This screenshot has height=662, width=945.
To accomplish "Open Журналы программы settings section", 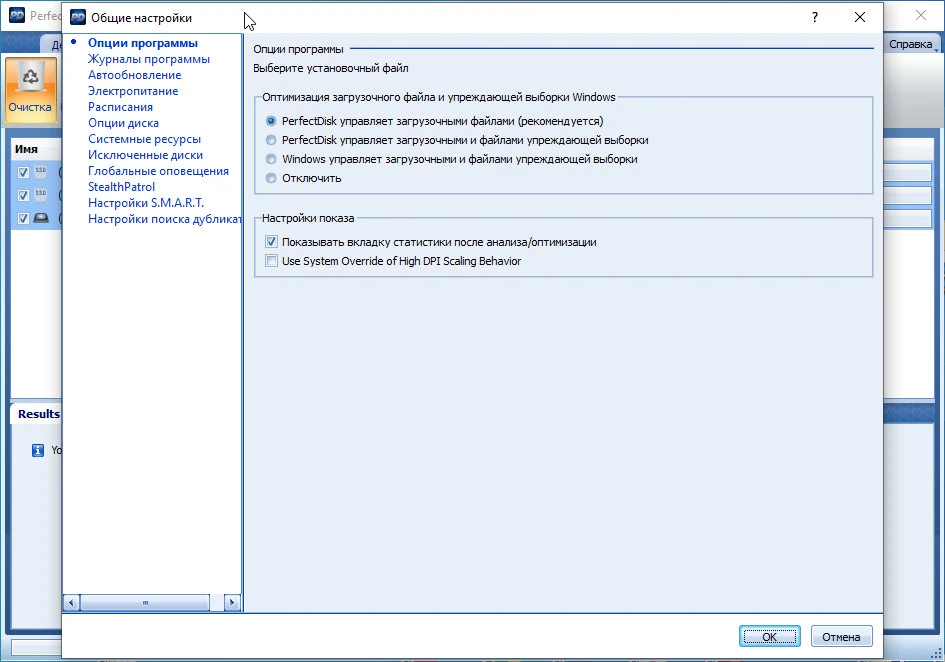I will (149, 59).
